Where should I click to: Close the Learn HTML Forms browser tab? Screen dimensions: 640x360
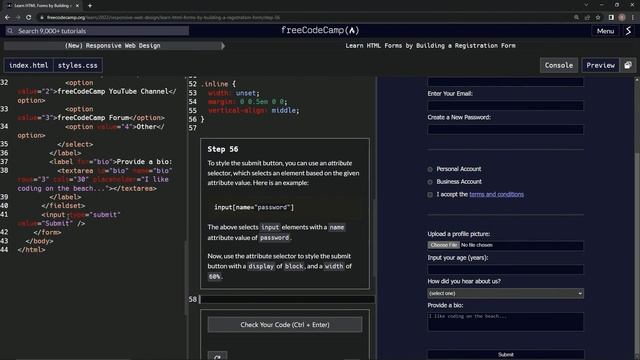click(77, 6)
